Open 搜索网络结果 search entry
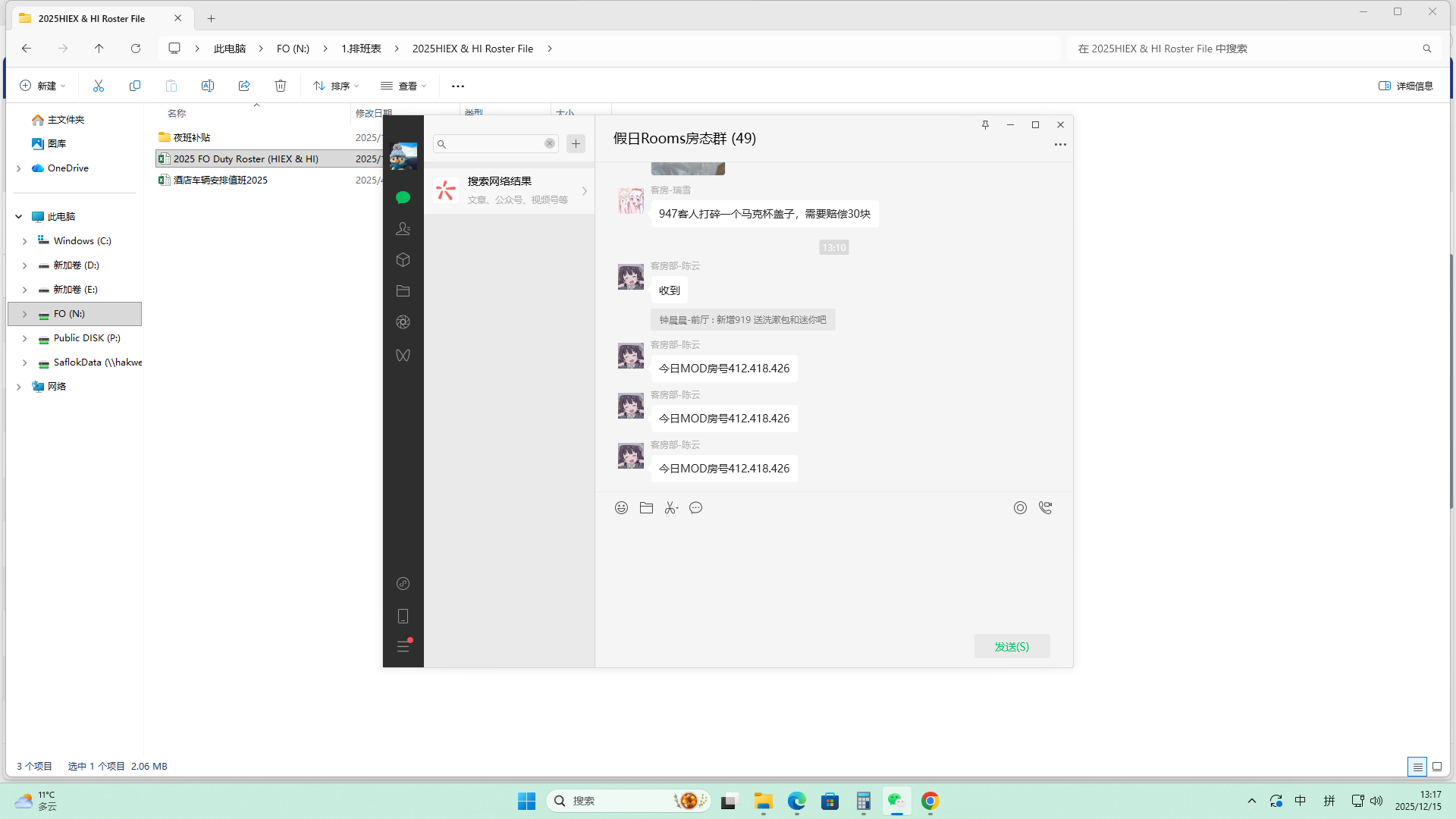 click(509, 190)
